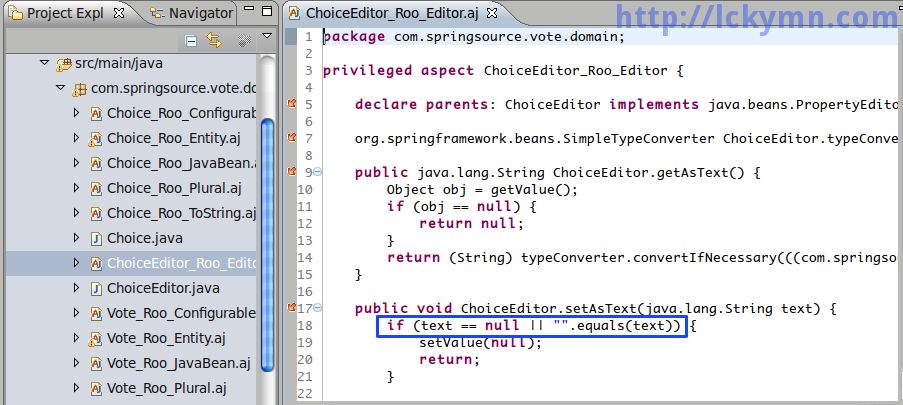Click the 'return;' statement on line 20

[449, 359]
